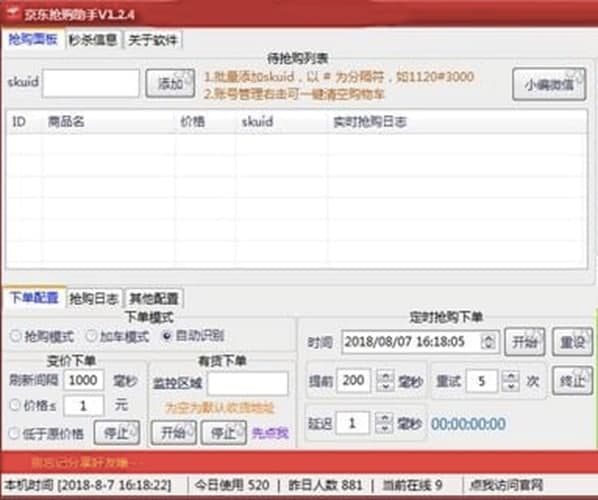Image resolution: width=598 pixels, height=500 pixels.
Task: Switch to the 抢购面板 tab
Action: (33, 39)
